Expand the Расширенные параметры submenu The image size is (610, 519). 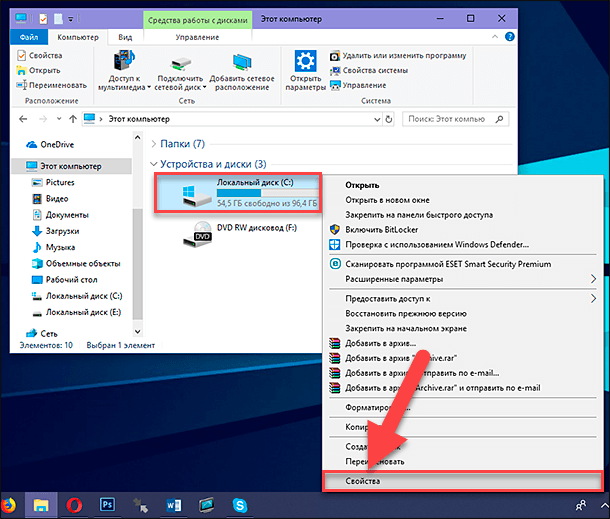pyautogui.click(x=593, y=279)
